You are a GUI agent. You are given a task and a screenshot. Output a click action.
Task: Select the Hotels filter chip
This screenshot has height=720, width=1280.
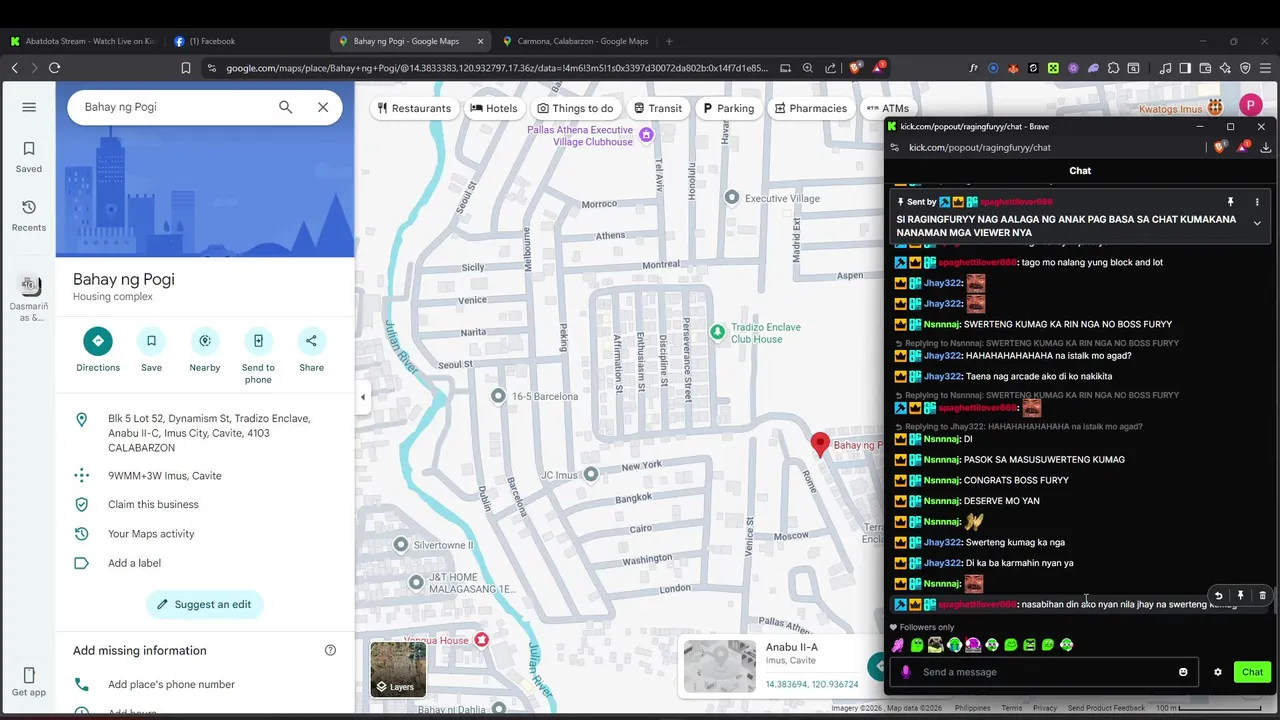[494, 108]
